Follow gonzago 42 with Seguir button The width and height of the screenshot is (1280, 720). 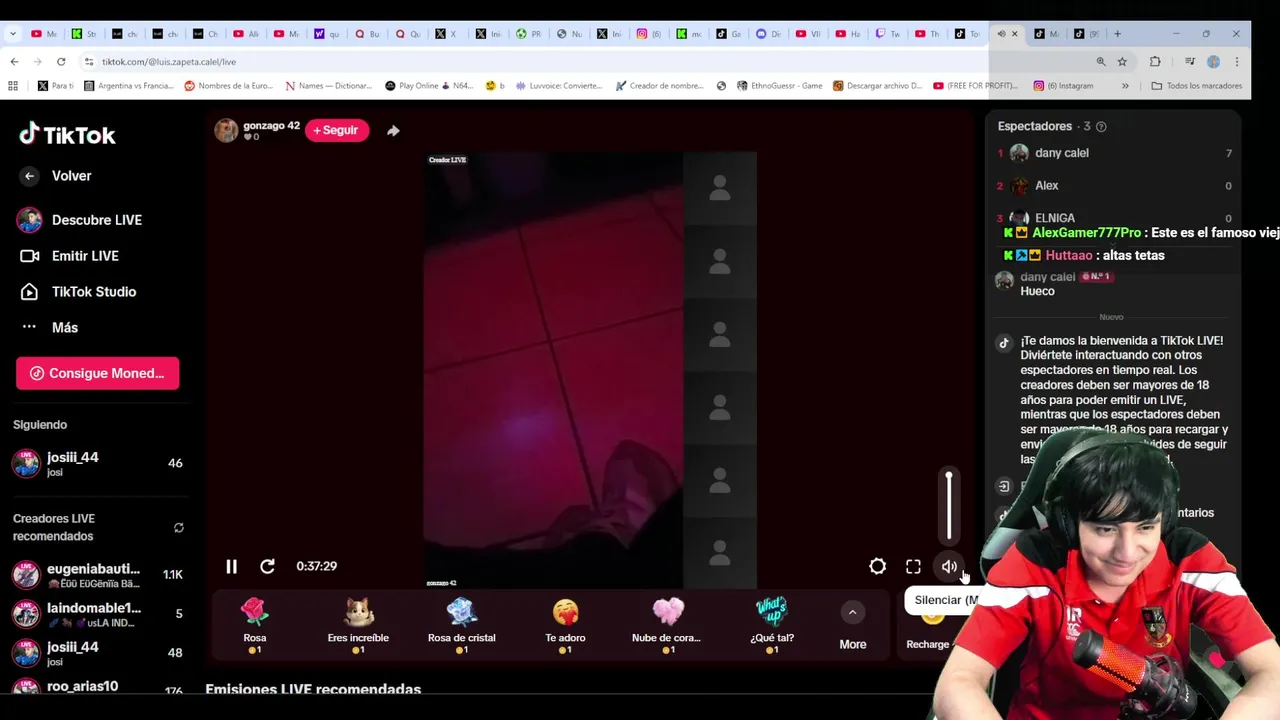(337, 130)
